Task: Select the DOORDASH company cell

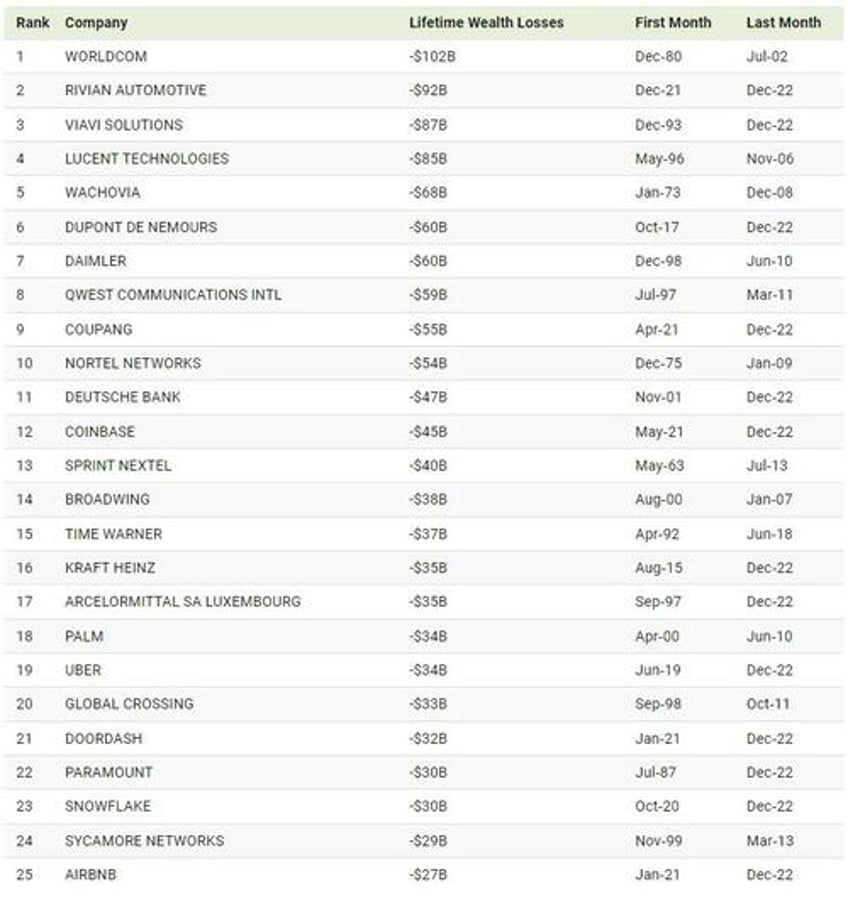Action: click(103, 738)
